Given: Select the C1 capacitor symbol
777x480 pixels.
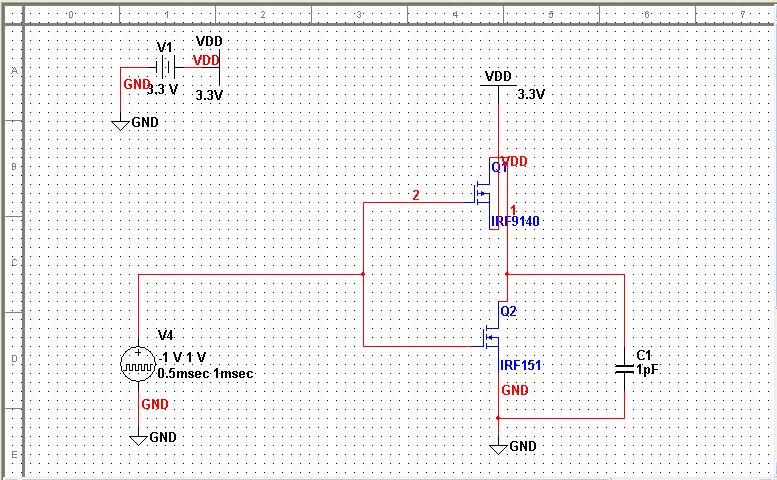Looking at the screenshot, I should 624,369.
